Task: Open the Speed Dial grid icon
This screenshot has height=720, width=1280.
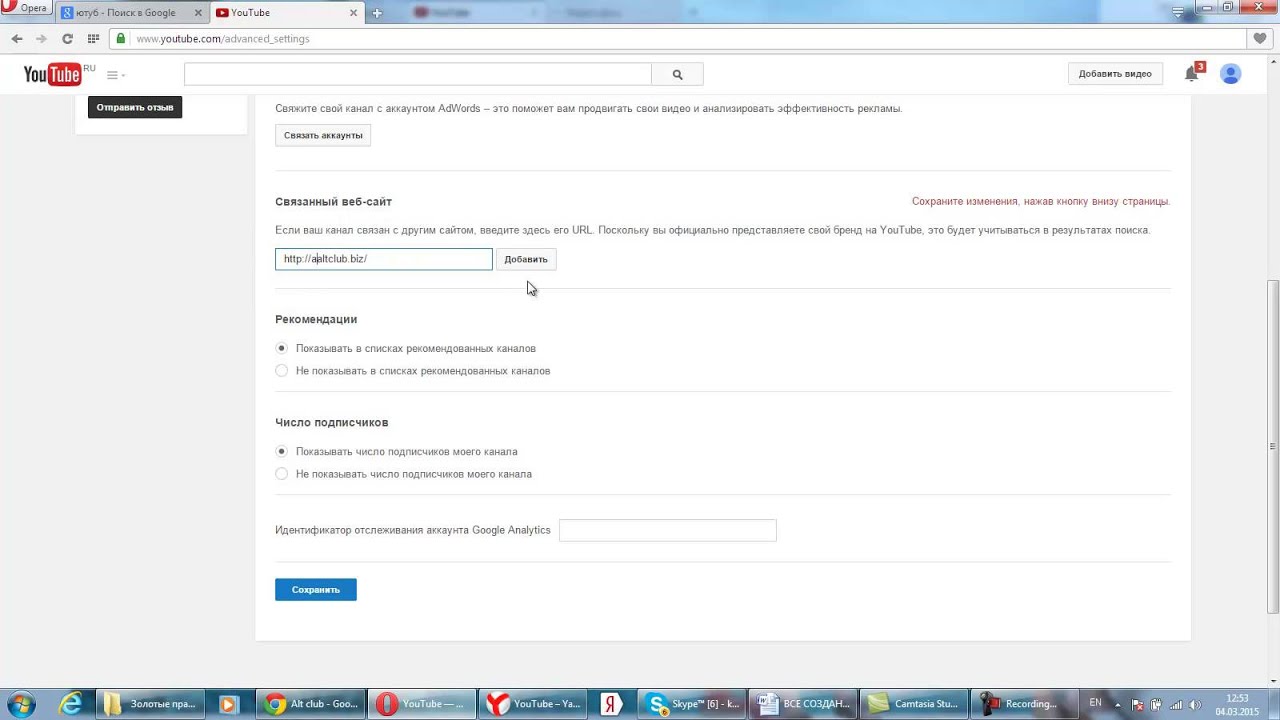Action: 93,39
